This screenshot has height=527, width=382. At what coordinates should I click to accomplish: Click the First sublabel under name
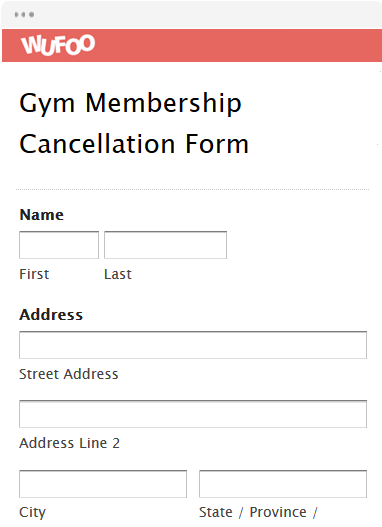click(x=34, y=274)
